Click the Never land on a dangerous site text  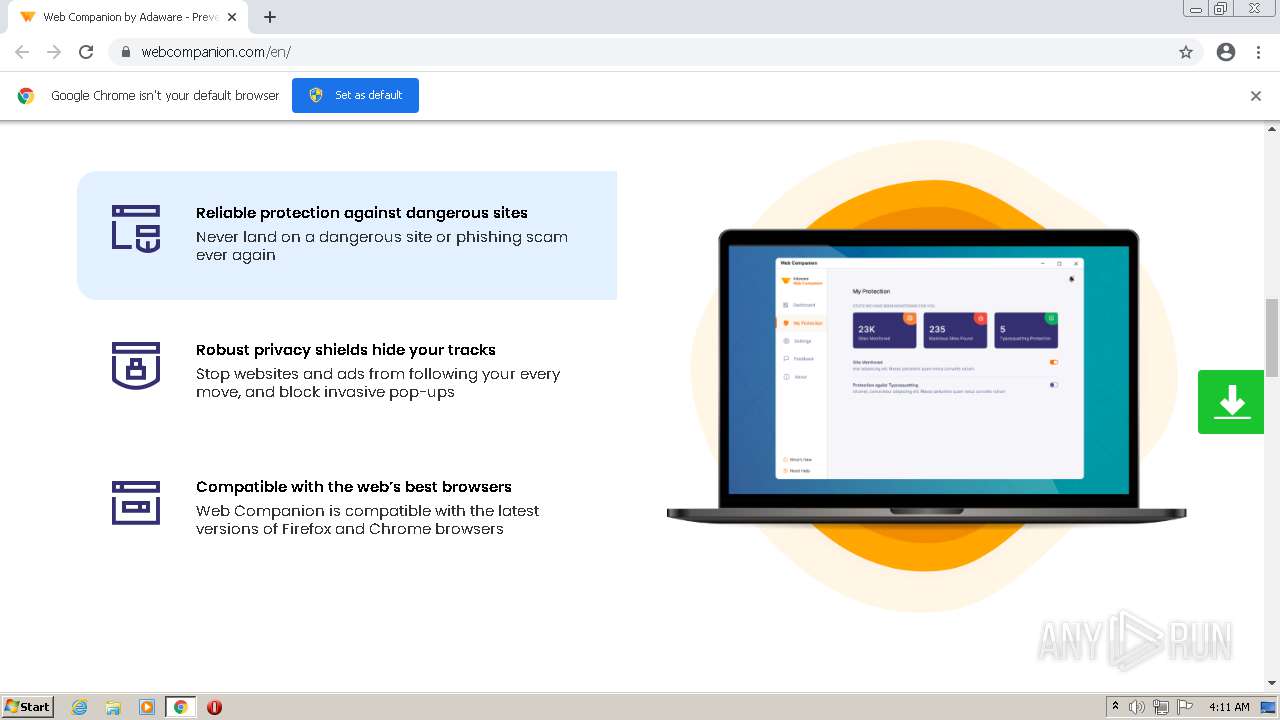tap(382, 246)
